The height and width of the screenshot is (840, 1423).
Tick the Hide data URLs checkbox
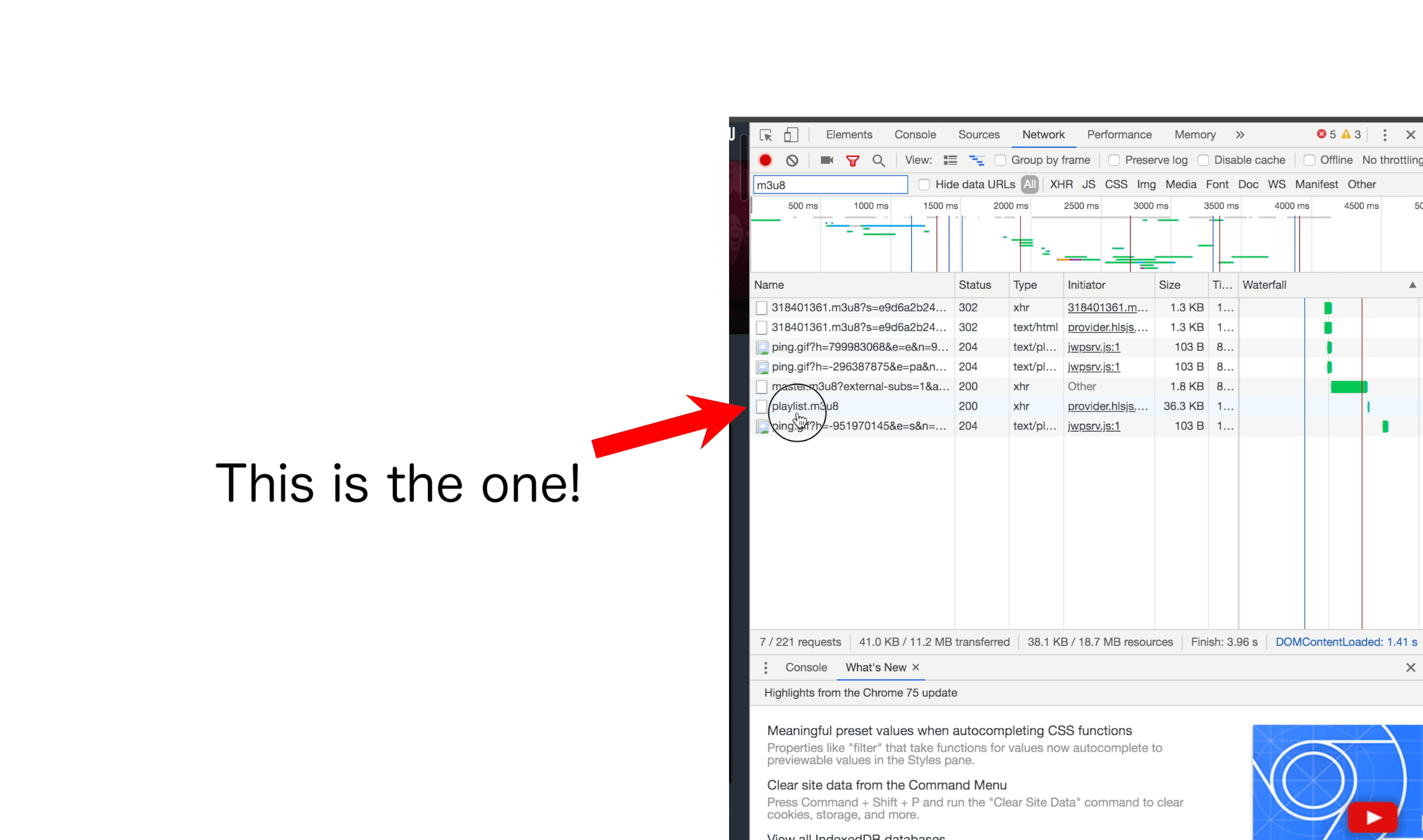[x=924, y=185]
